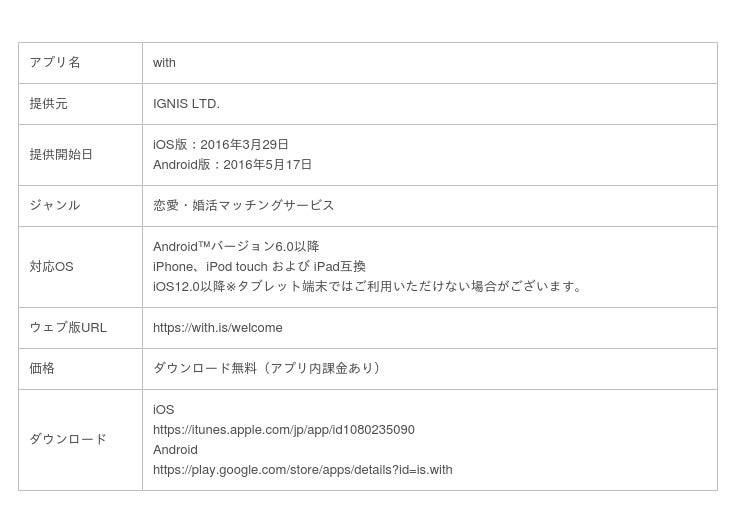Open the itunes.apple.com app download link
Image resolution: width=740 pixels, height=531 pixels.
(283, 430)
